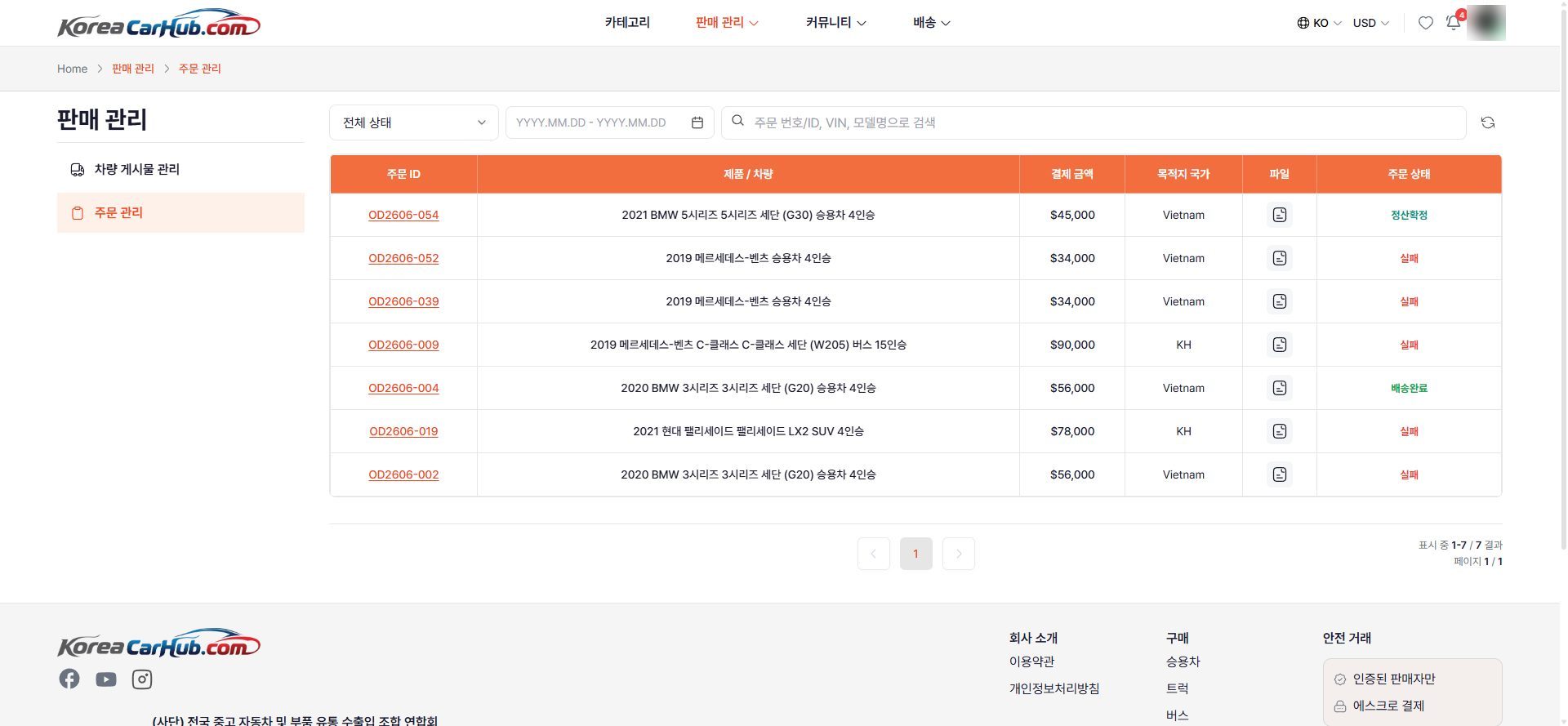This screenshot has height=726, width=1568.
Task: Expand the 배송 menu
Action: 931,23
